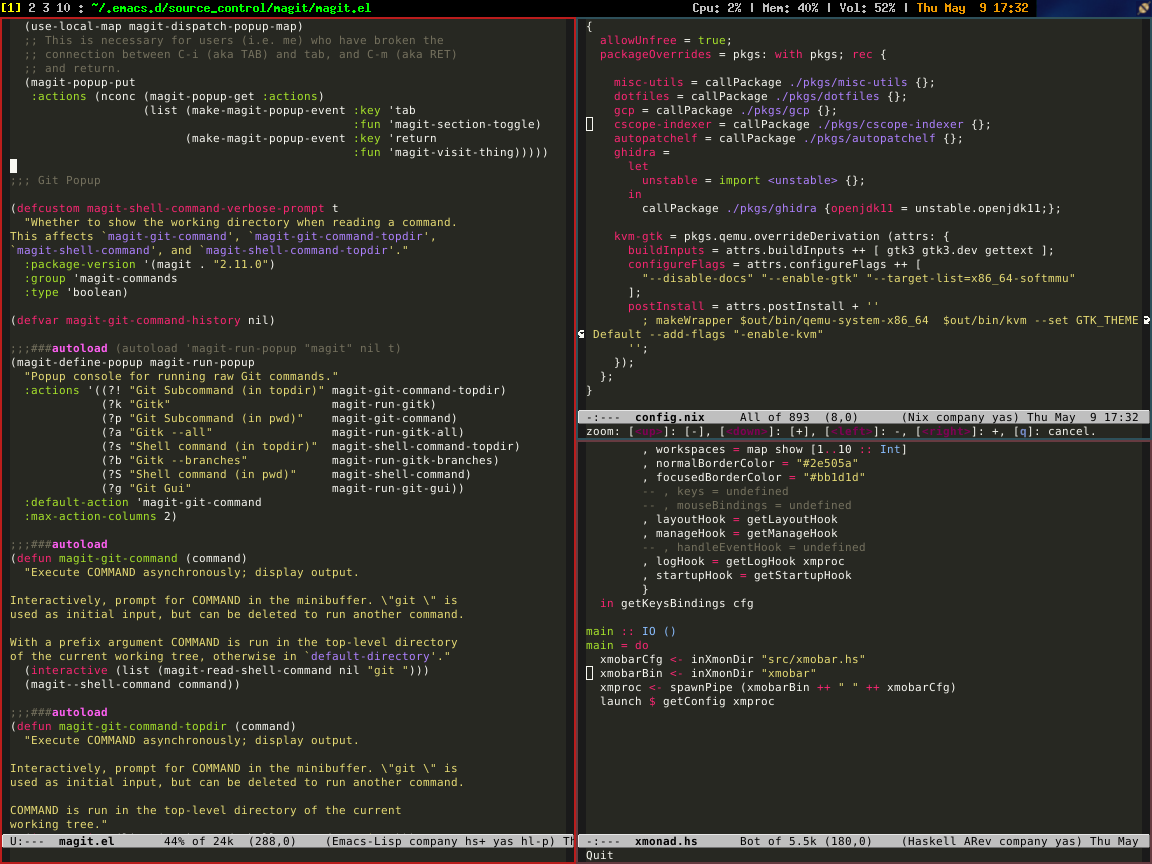1152x864 pixels.
Task: Click the magit.el buffer name in mode line
Action: tap(87, 841)
